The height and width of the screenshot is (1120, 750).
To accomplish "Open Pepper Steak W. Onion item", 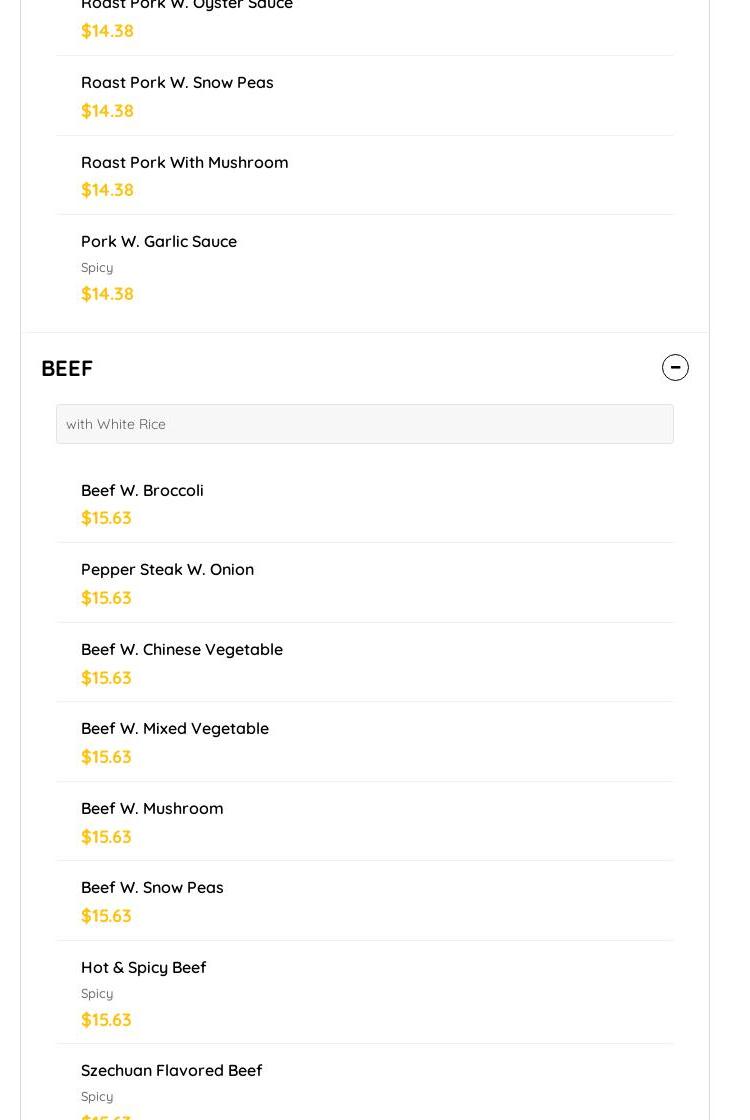I will tap(167, 569).
